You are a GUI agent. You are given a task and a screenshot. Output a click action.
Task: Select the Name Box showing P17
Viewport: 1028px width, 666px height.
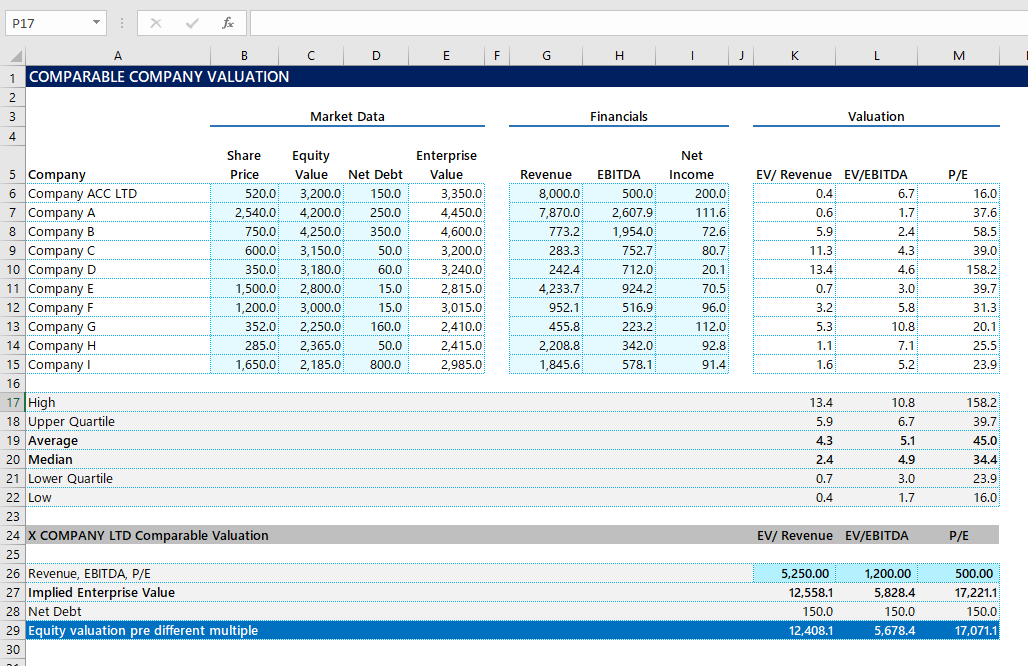(x=45, y=22)
